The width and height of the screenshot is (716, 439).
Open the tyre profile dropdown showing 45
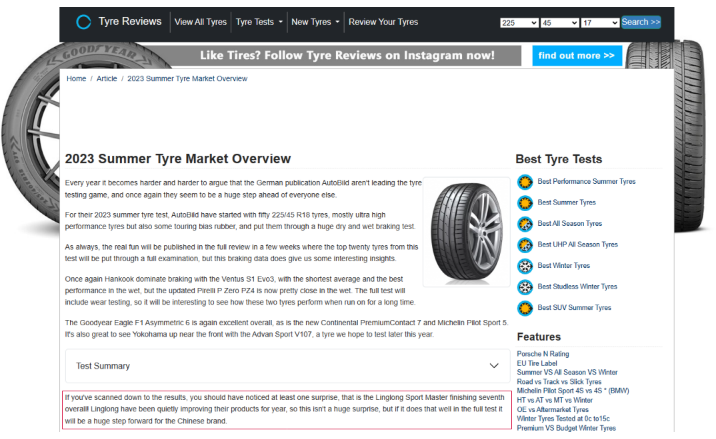click(559, 23)
